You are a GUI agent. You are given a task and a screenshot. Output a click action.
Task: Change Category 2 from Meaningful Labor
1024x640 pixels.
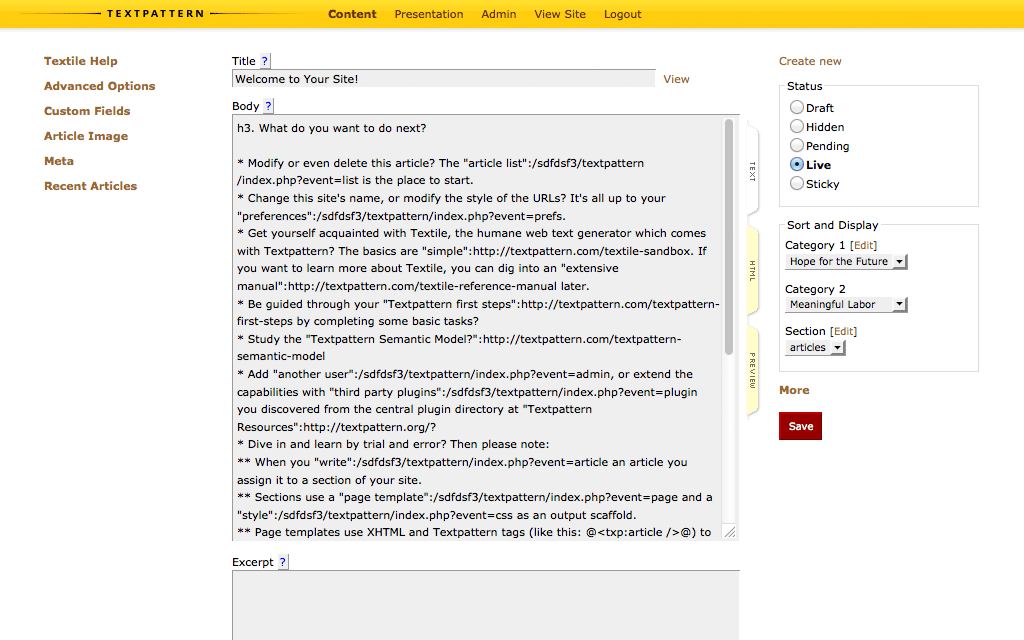click(846, 305)
